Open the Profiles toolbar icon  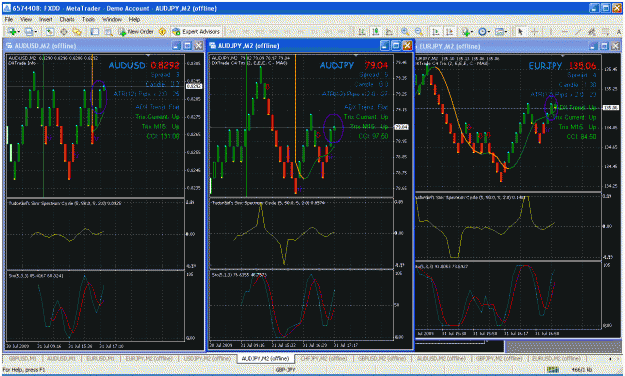[x=30, y=31]
